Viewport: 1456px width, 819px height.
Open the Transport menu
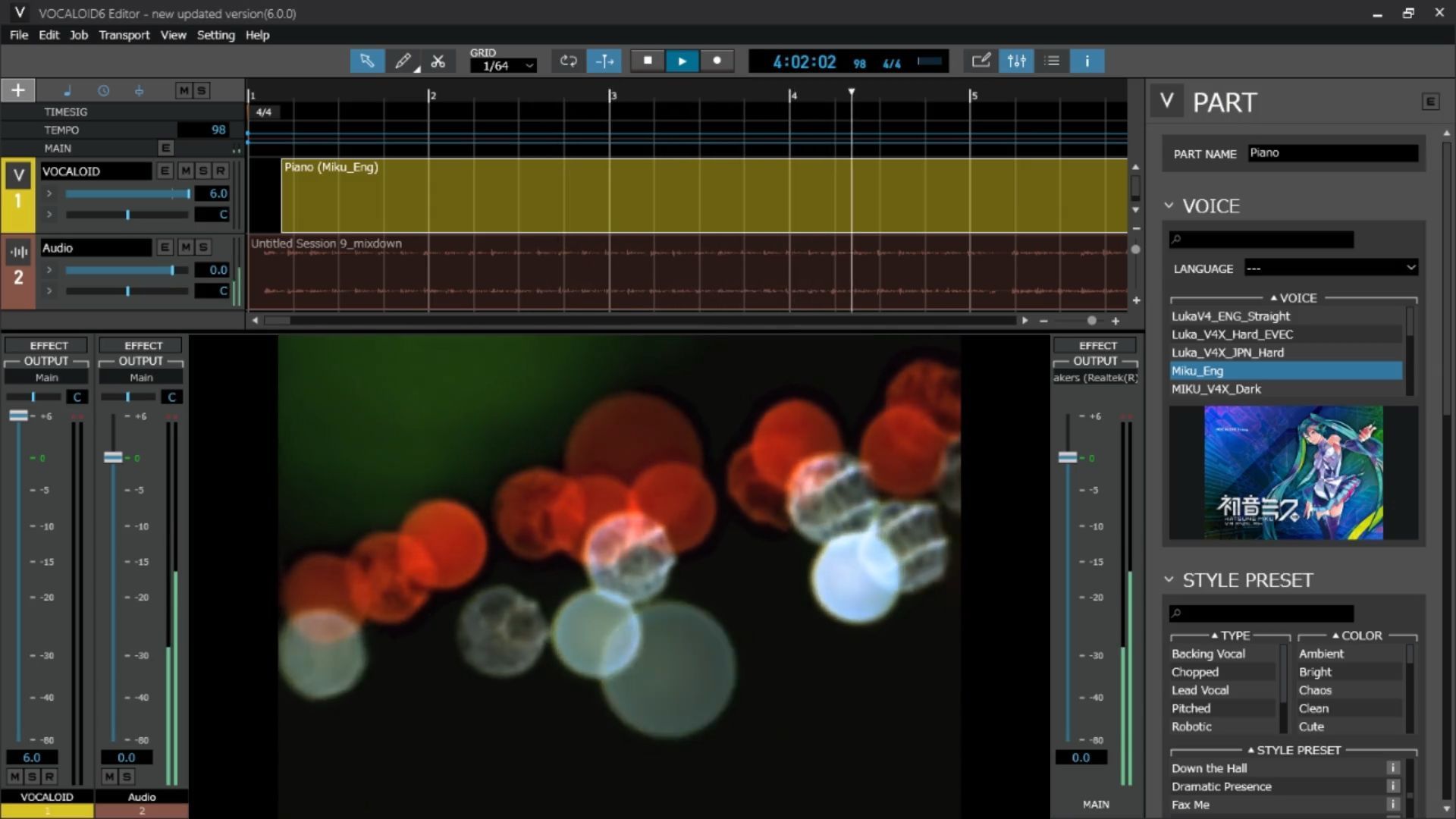click(x=124, y=35)
